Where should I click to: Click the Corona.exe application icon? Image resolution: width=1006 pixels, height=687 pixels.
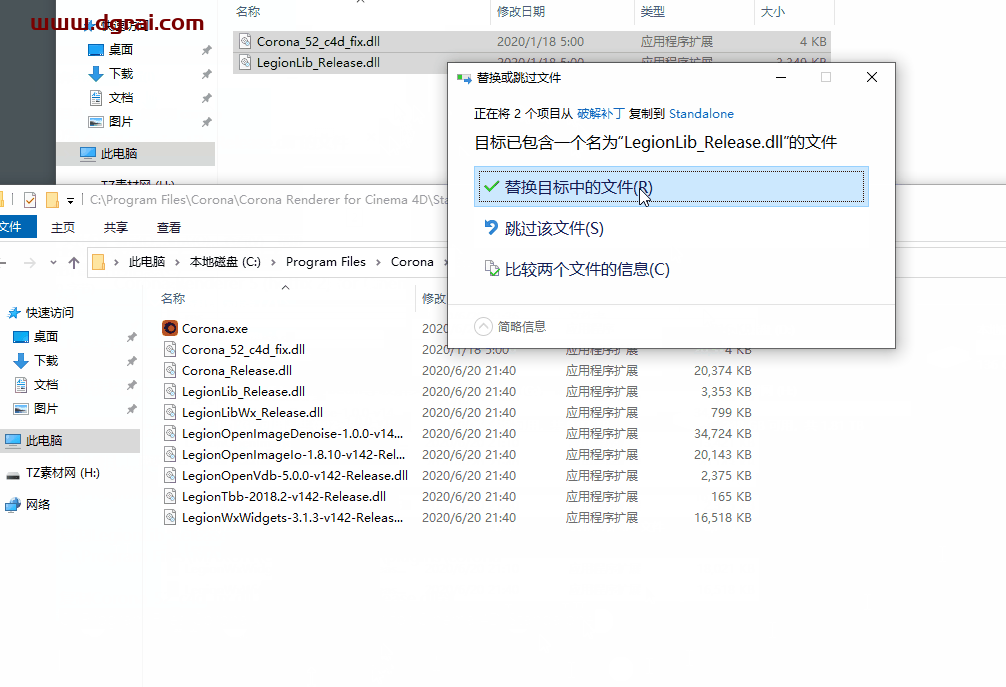coord(170,328)
